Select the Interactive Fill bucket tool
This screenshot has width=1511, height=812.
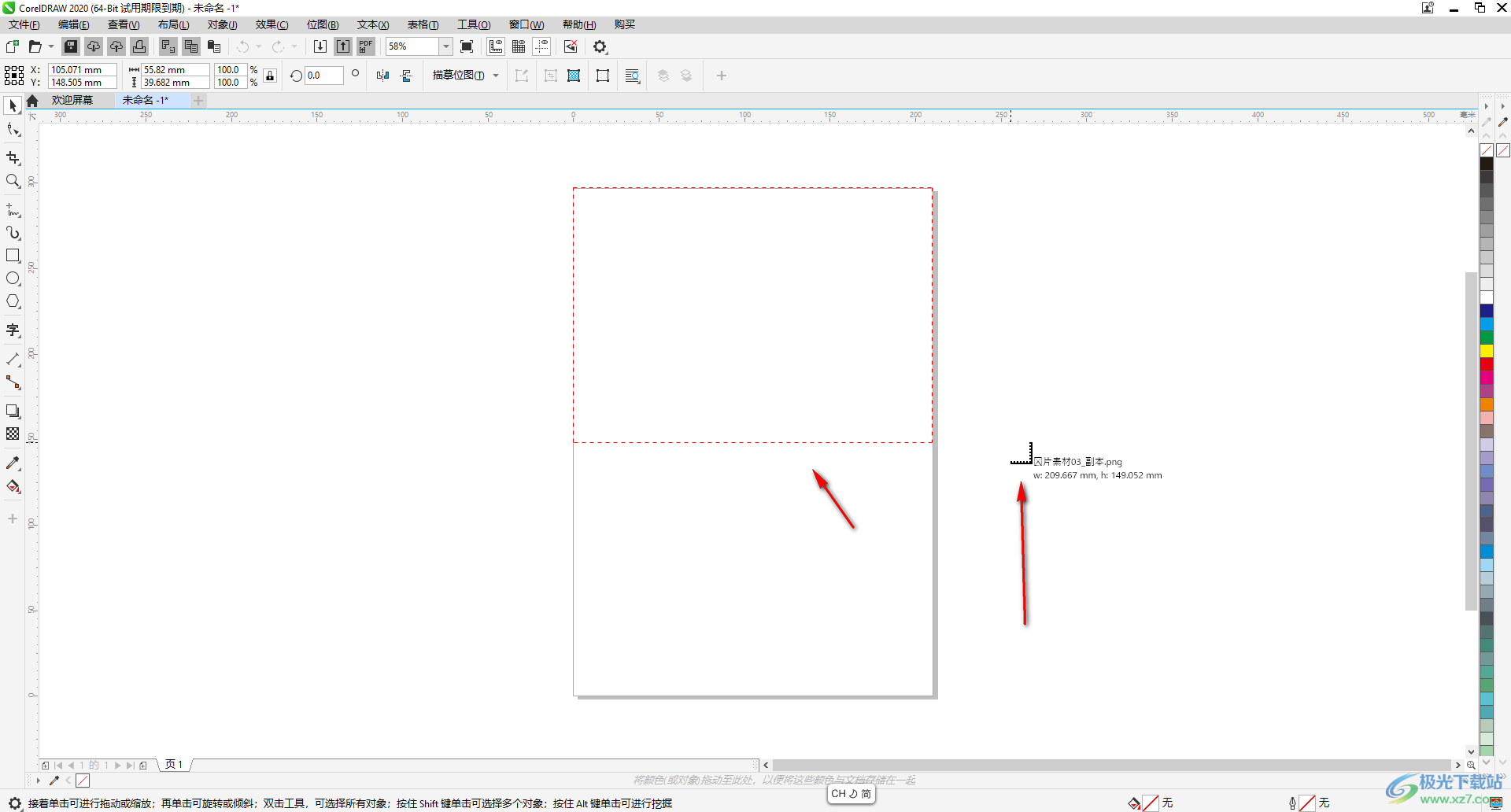pos(13,486)
